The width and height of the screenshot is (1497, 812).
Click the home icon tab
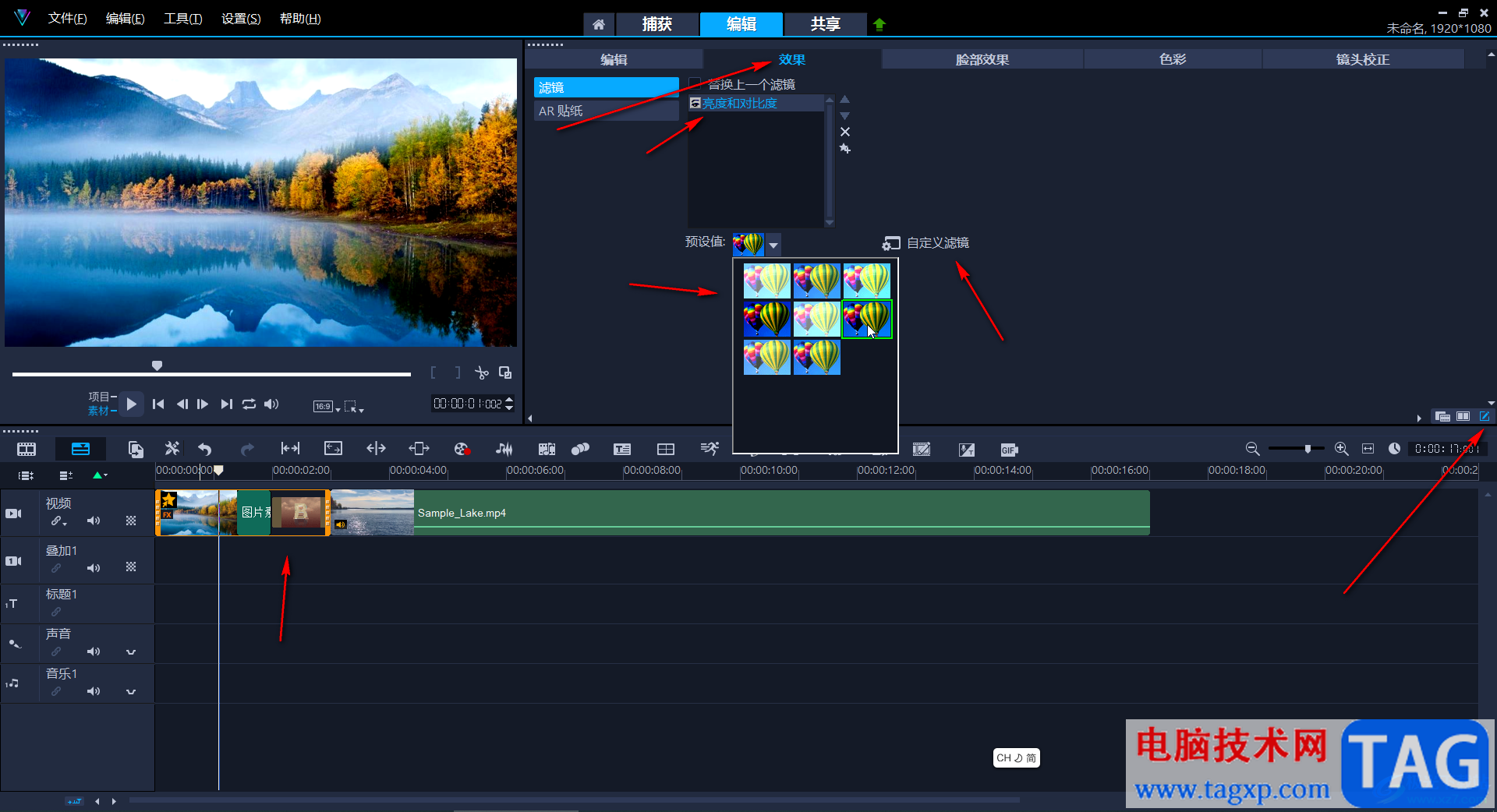(599, 24)
